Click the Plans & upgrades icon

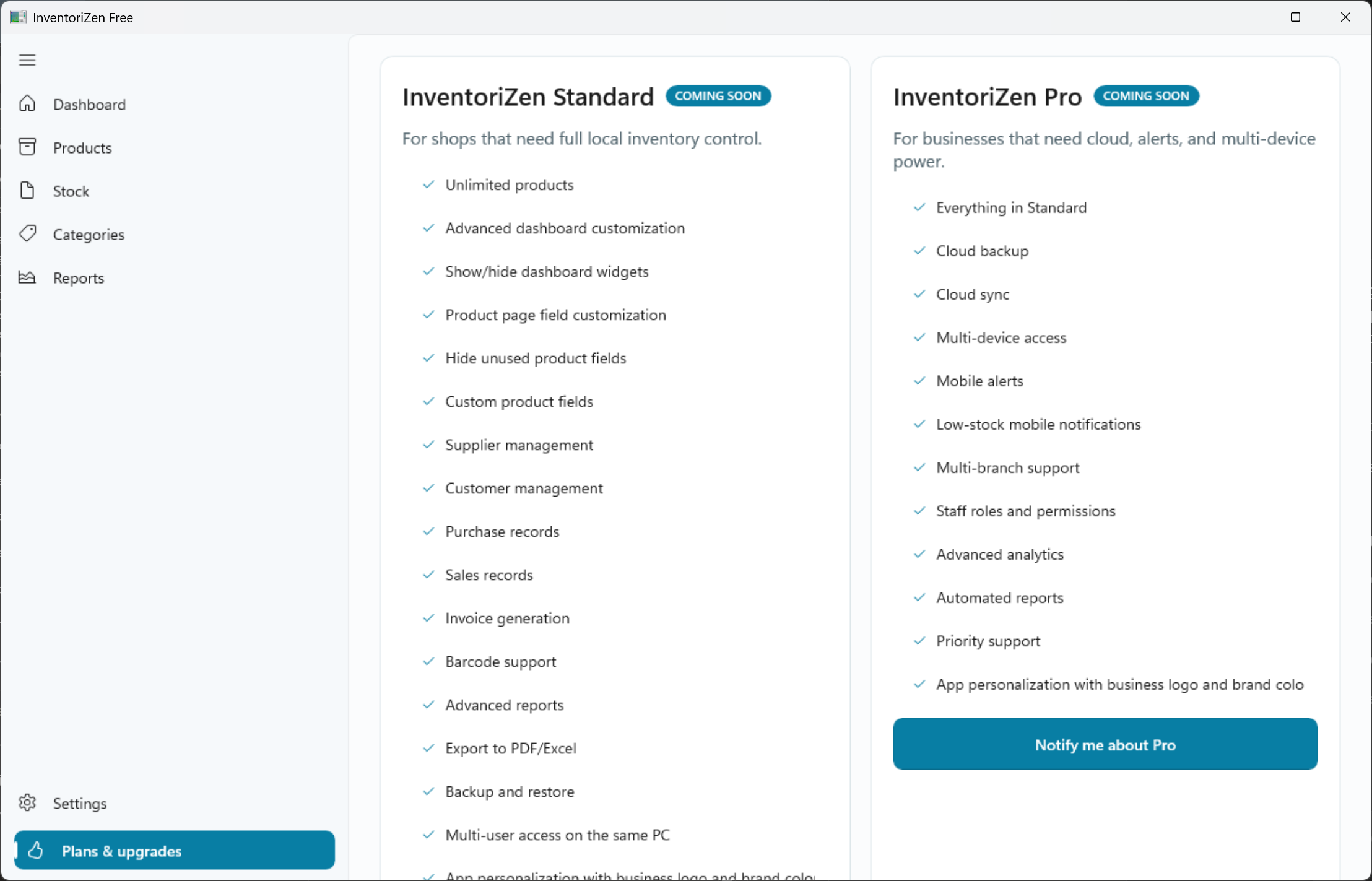pos(36,850)
